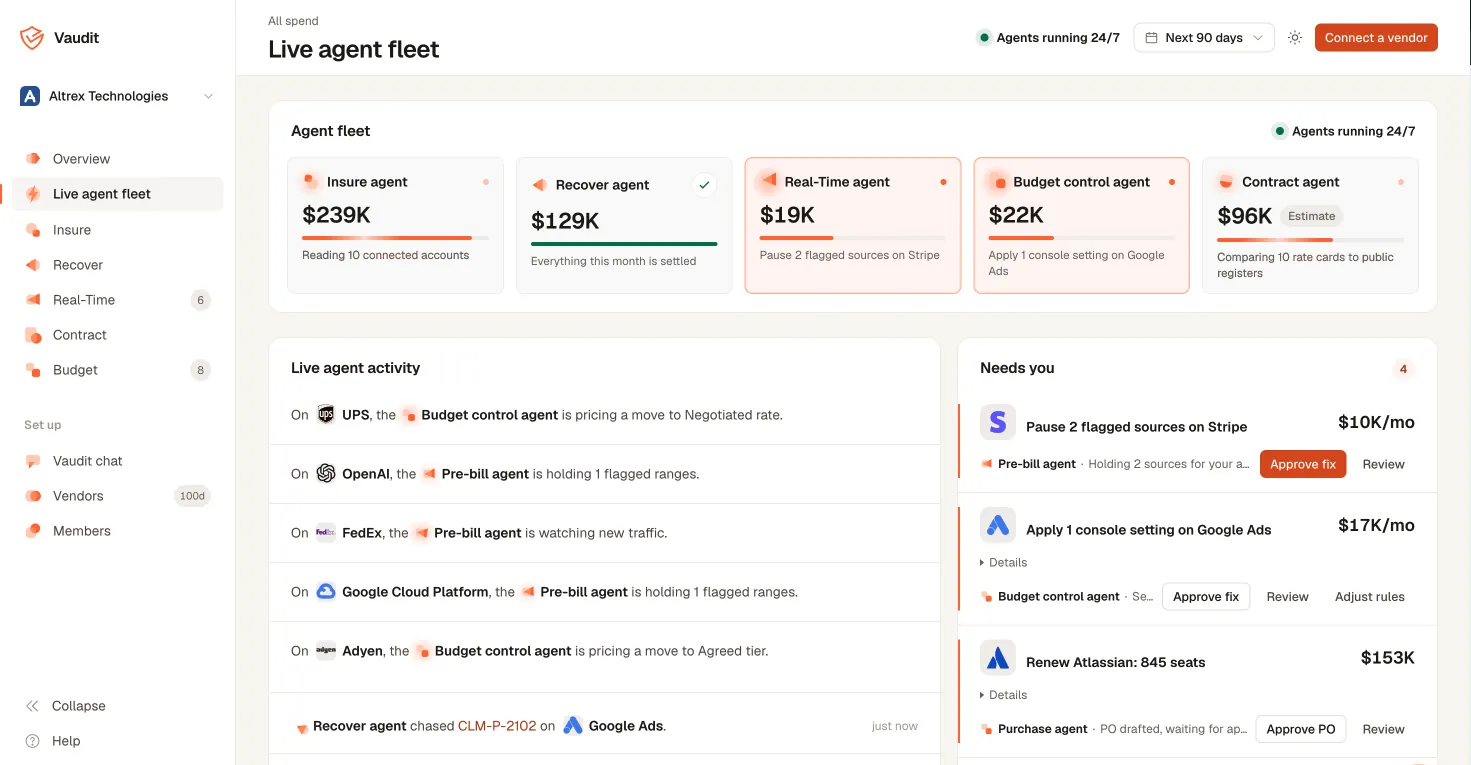Click the Estimate badge on the Contract agent card

click(x=1311, y=216)
